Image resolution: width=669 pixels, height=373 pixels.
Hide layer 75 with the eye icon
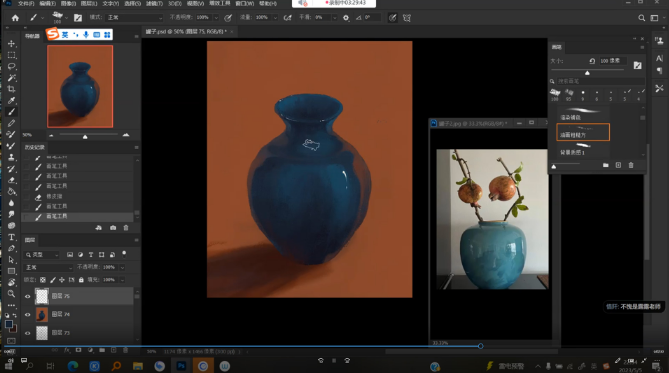(28, 296)
